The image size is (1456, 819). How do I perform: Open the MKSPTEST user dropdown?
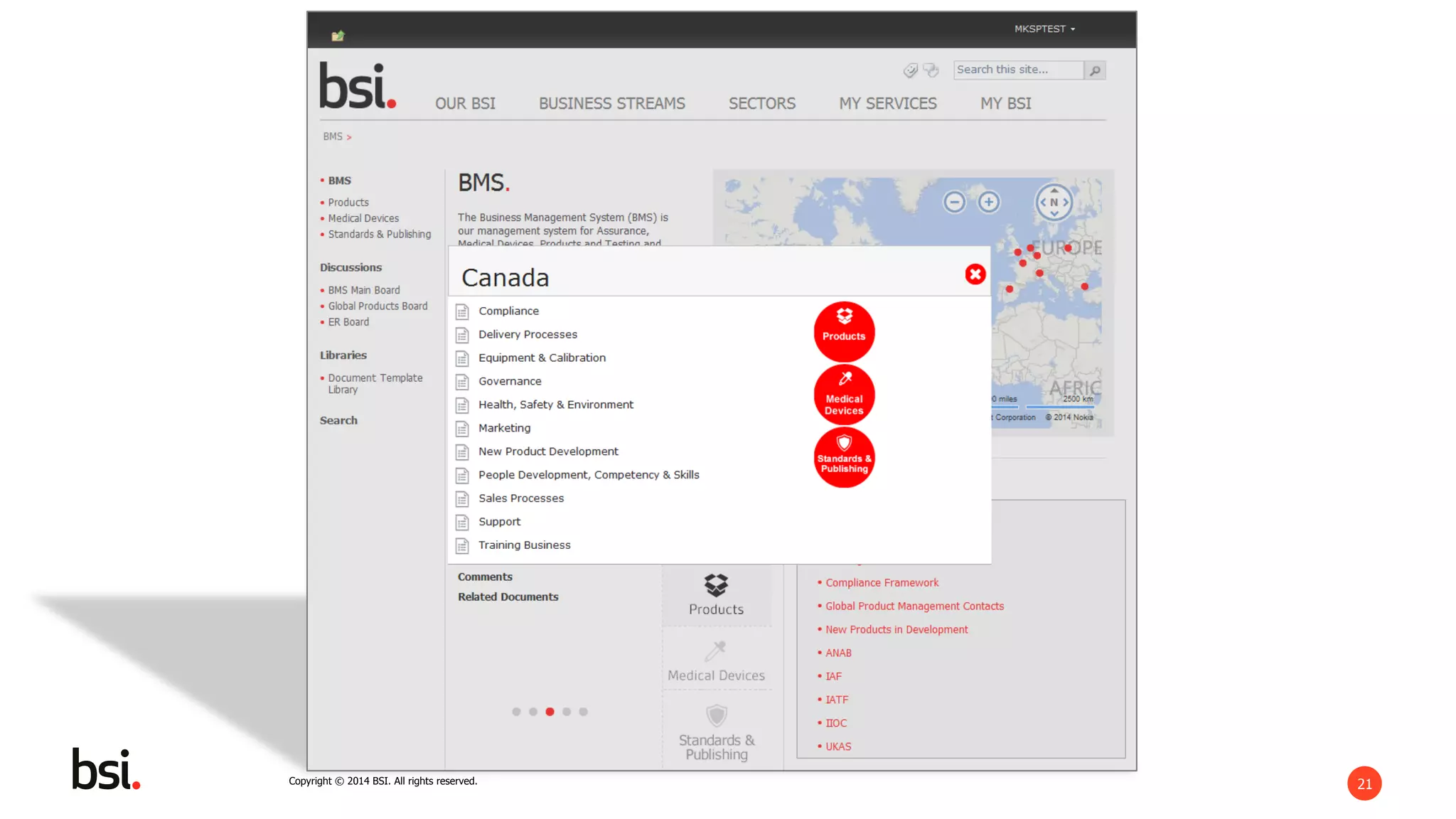pyautogui.click(x=1044, y=29)
